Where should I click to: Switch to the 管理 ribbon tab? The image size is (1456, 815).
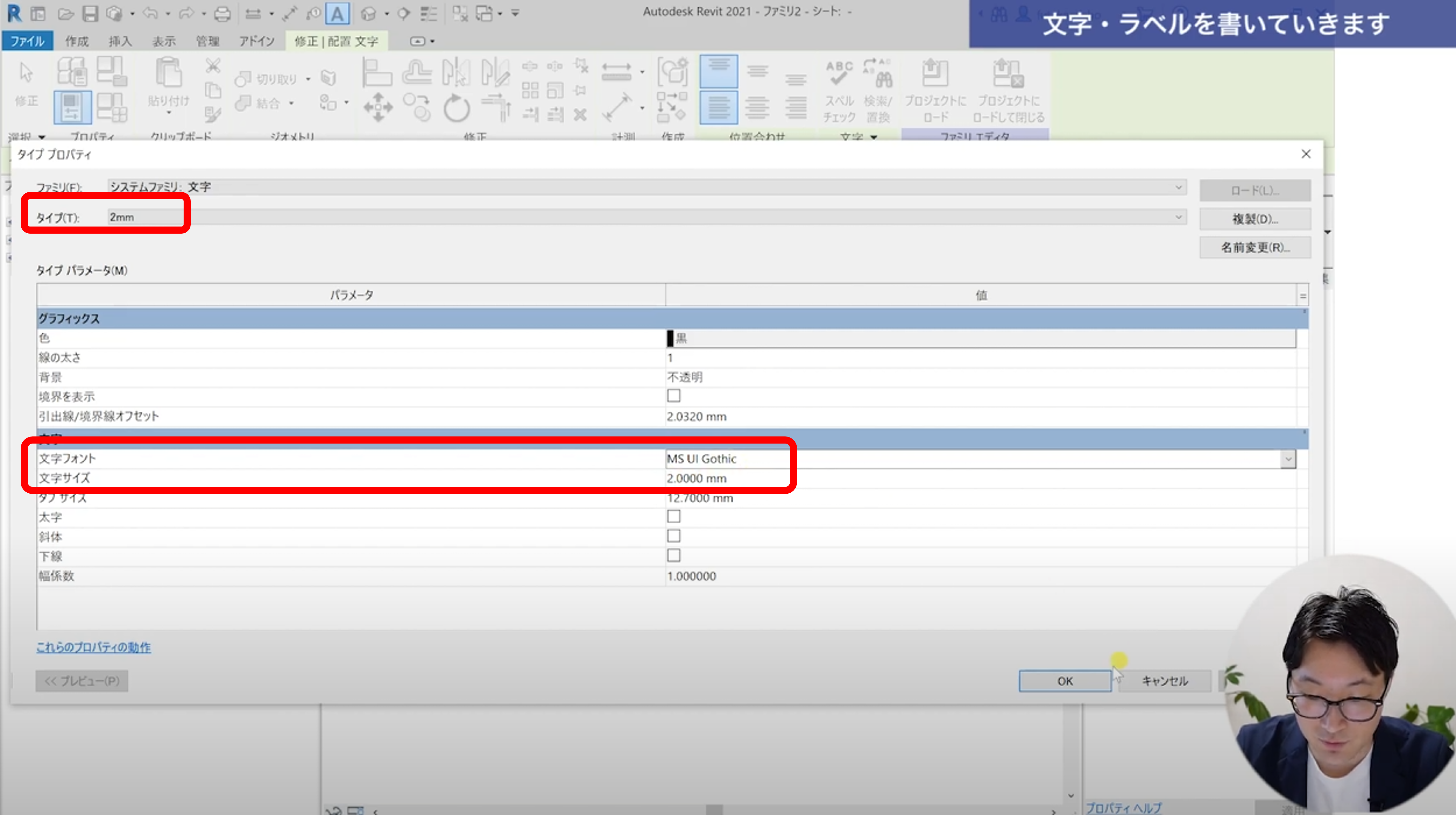point(207,41)
